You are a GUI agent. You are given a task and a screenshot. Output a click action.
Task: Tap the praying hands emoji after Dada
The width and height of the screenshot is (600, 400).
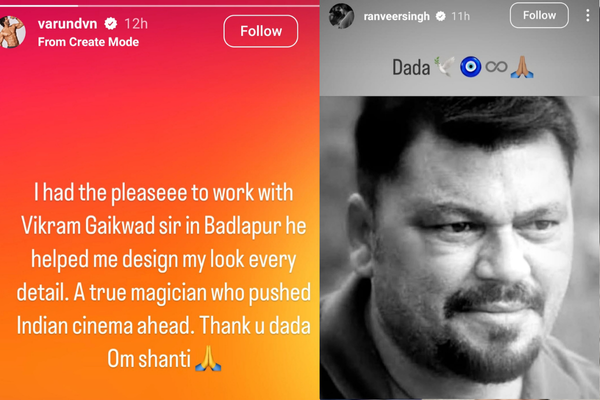520,68
